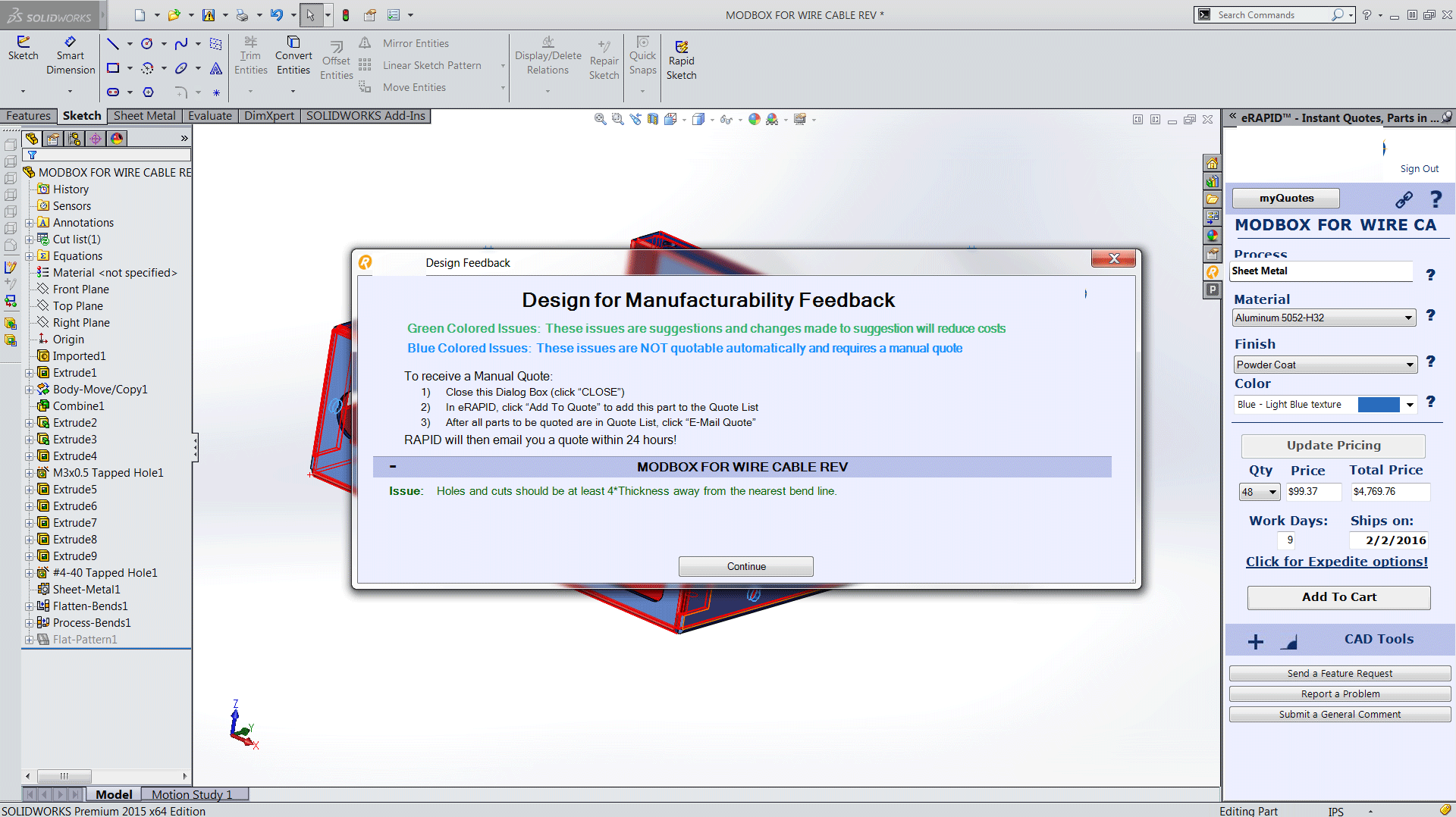Click the myQuotes button
Screen dimensions: 1456x817
(x=1286, y=198)
